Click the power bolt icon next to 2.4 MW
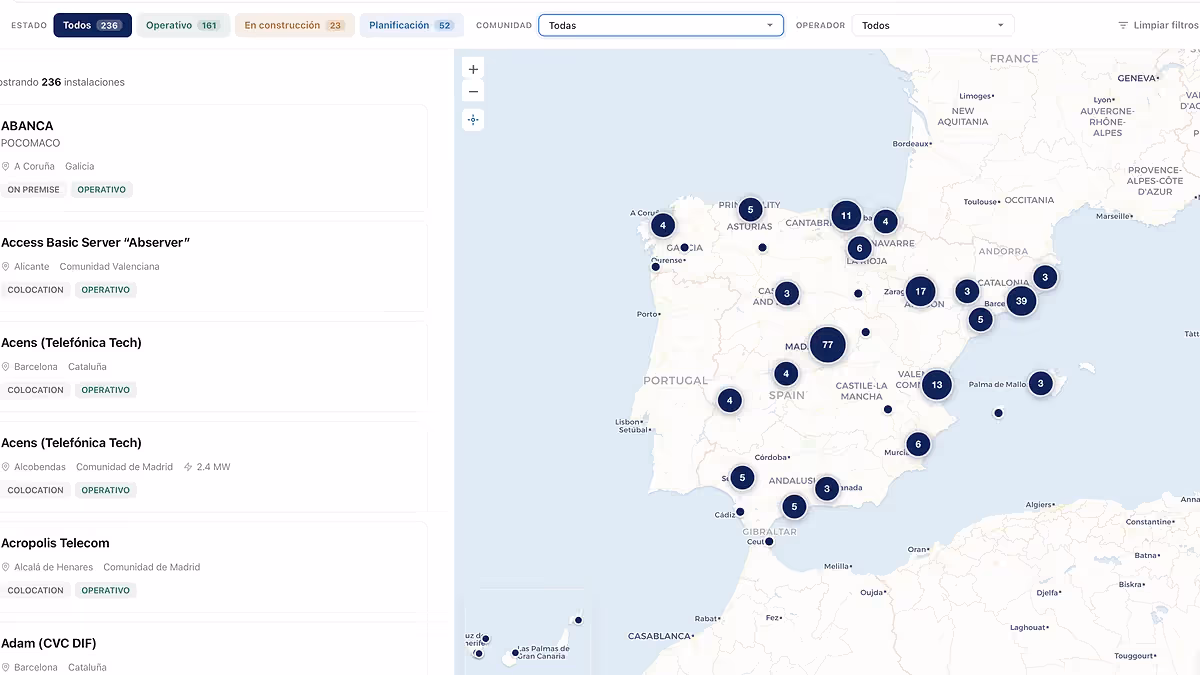This screenshot has width=1200, height=675. (188, 467)
